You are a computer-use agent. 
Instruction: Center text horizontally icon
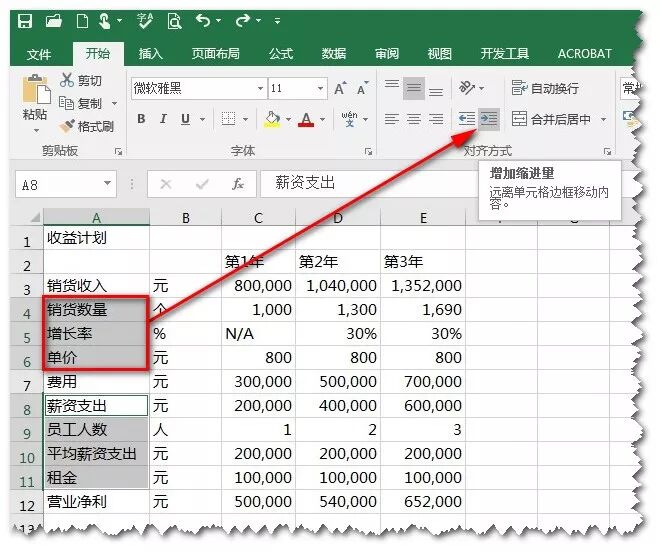414,119
